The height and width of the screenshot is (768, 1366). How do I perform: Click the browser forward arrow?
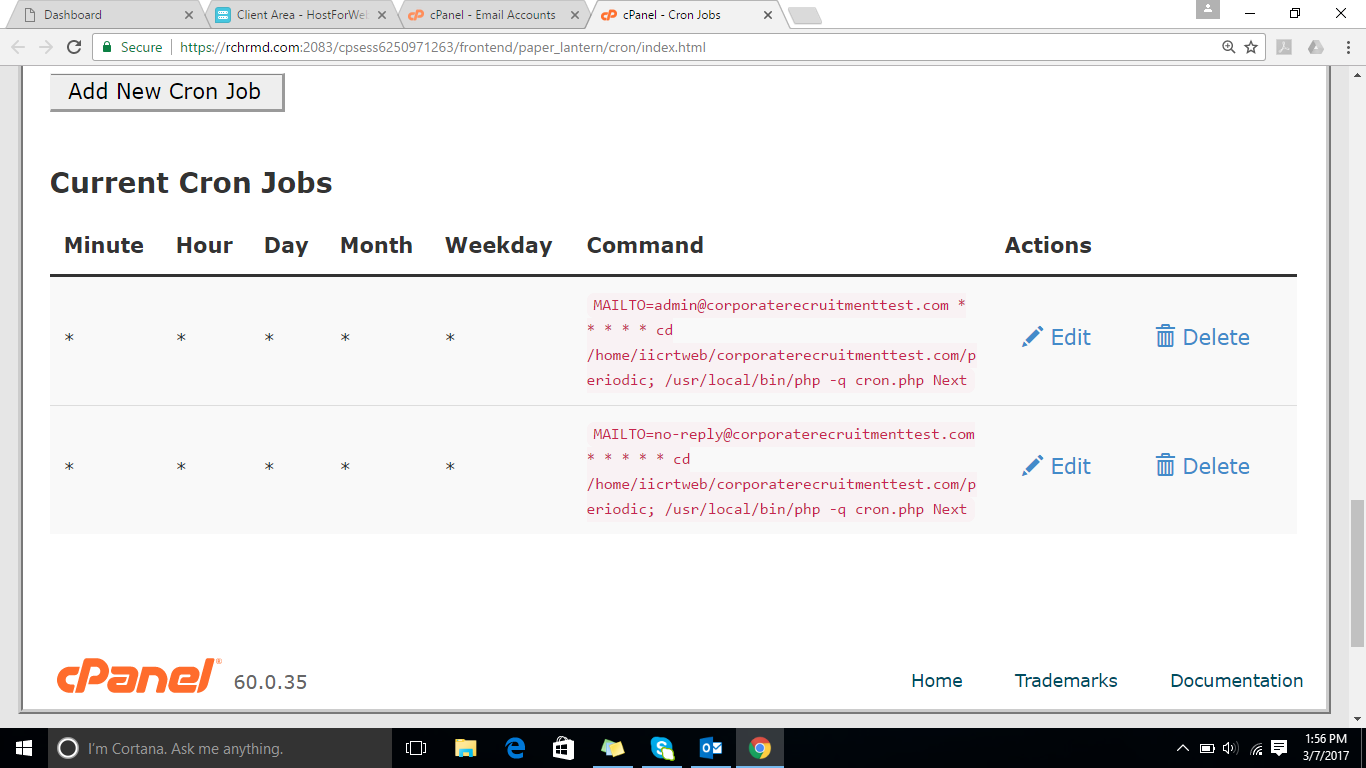45,47
